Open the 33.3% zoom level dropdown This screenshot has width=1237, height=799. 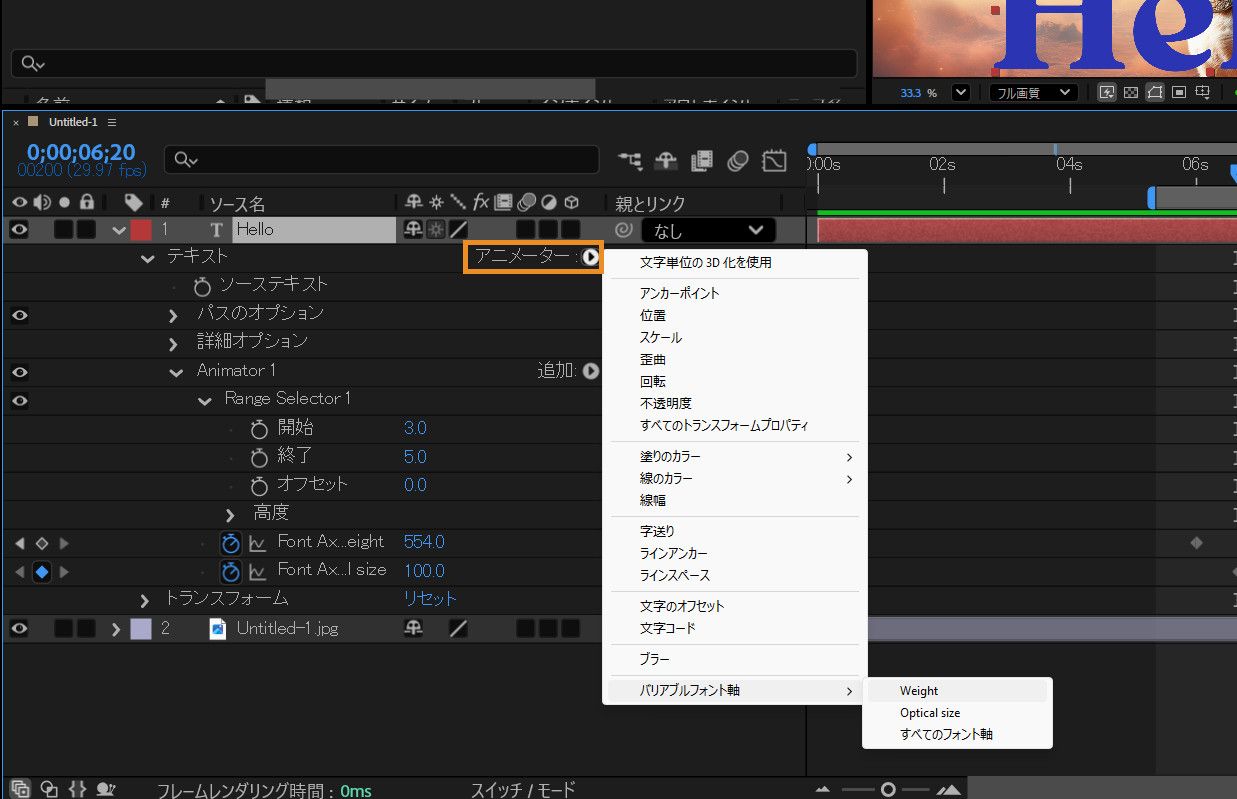point(959,91)
